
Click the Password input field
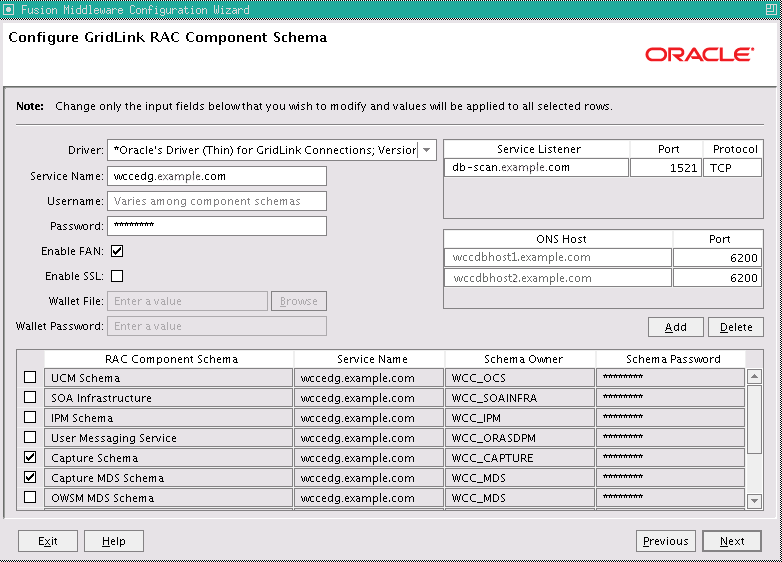(x=217, y=226)
